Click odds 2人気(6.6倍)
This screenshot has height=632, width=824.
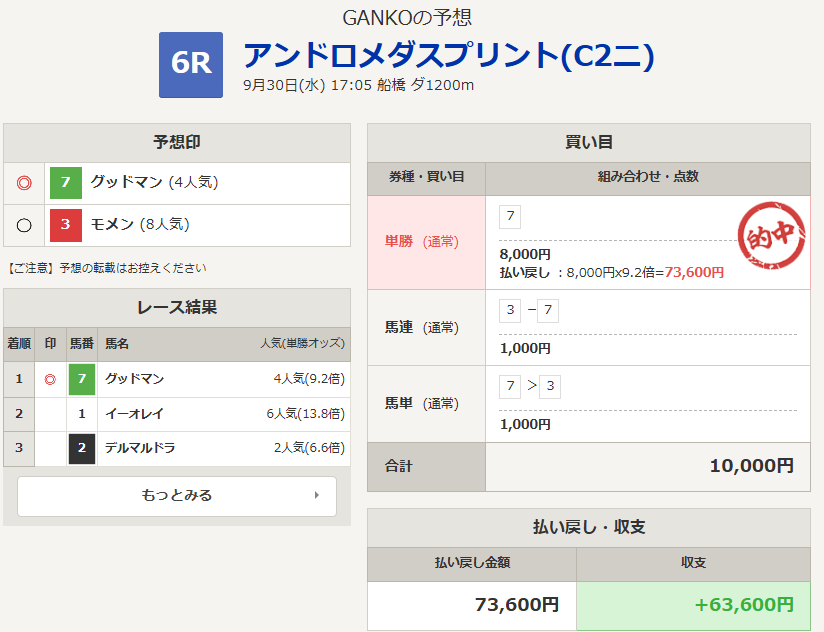click(309, 448)
